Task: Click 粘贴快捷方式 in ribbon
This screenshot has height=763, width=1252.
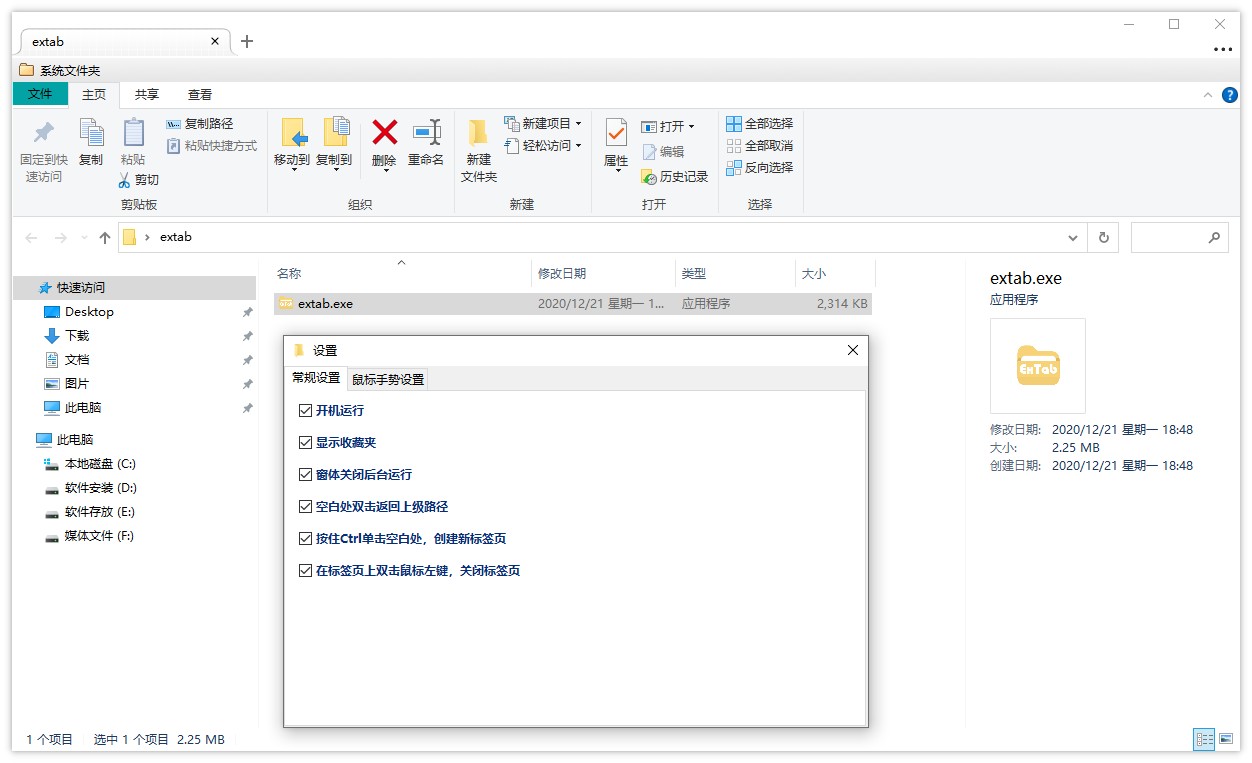Action: (211, 146)
